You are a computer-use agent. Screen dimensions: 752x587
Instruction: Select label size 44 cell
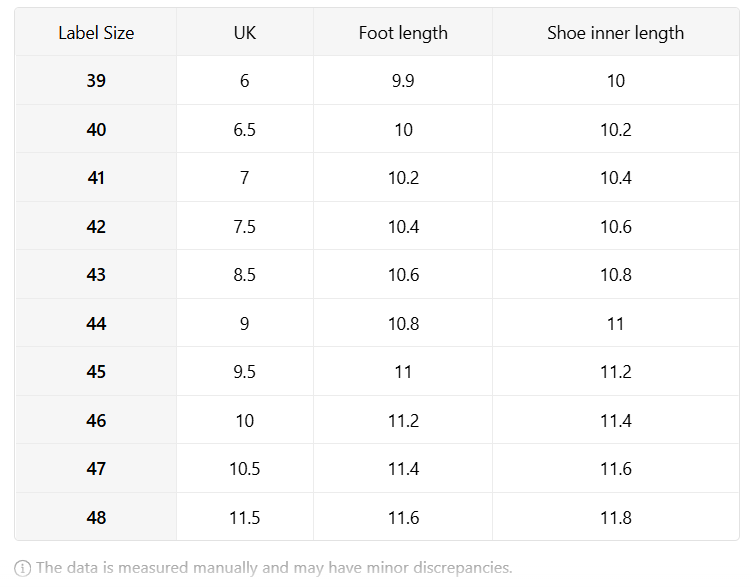(x=96, y=324)
